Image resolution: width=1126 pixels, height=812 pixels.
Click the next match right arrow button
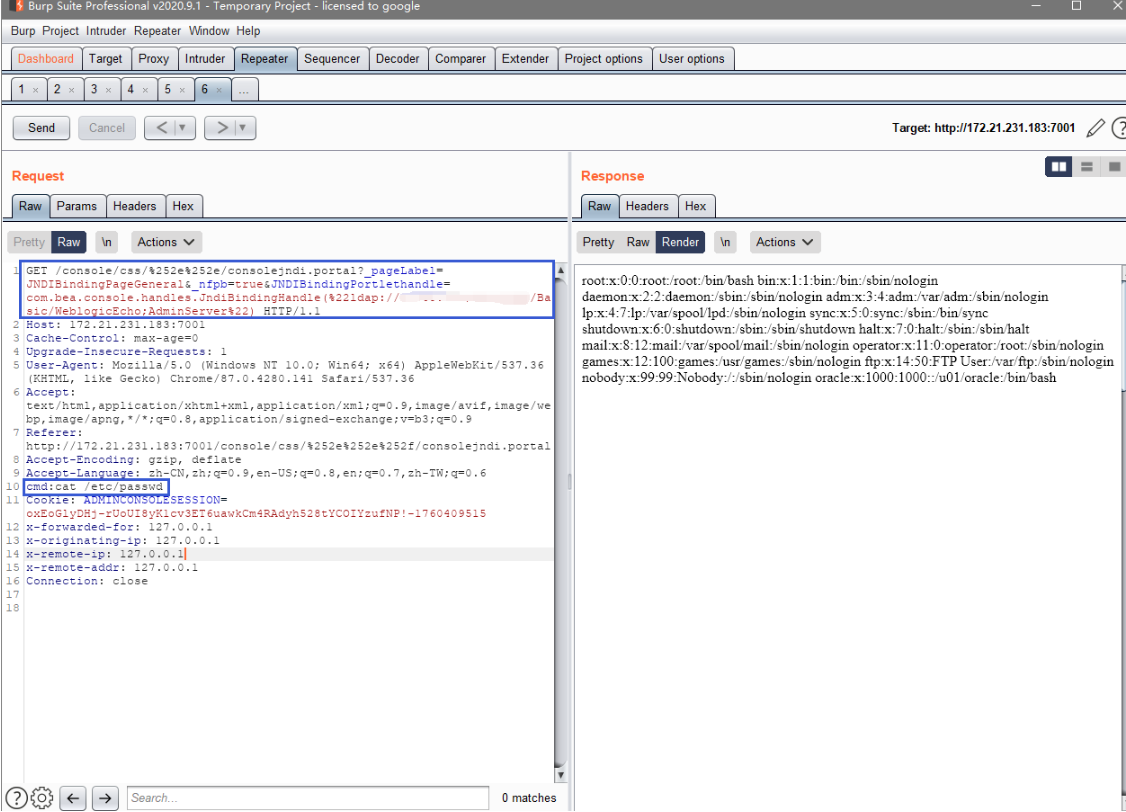pyautogui.click(x=106, y=798)
